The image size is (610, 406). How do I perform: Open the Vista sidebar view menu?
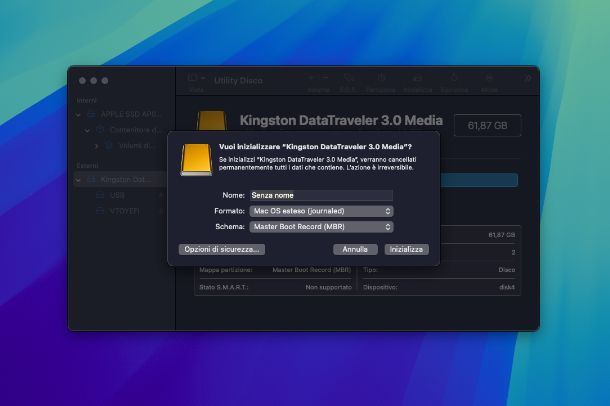(x=196, y=78)
